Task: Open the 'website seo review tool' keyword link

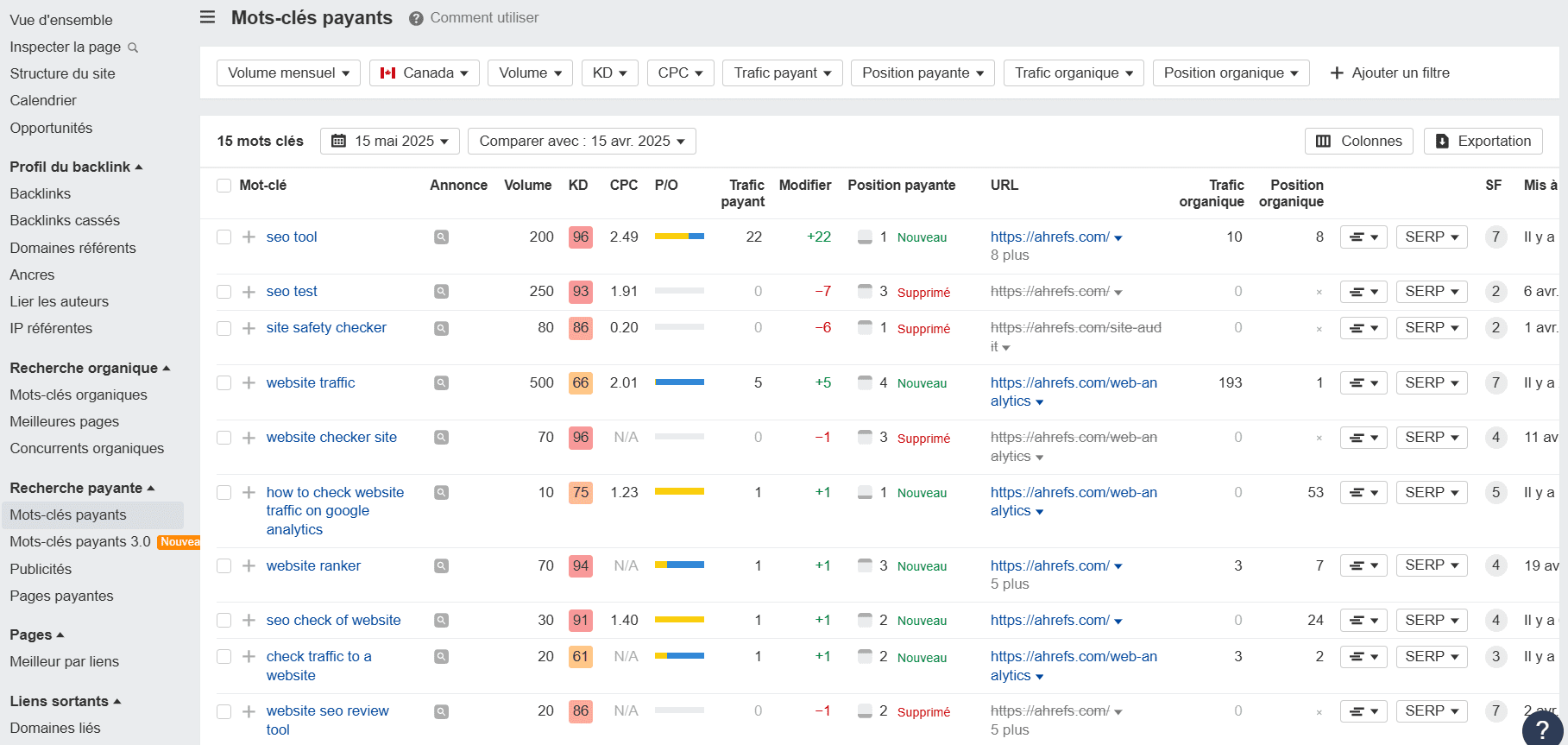Action: (328, 720)
